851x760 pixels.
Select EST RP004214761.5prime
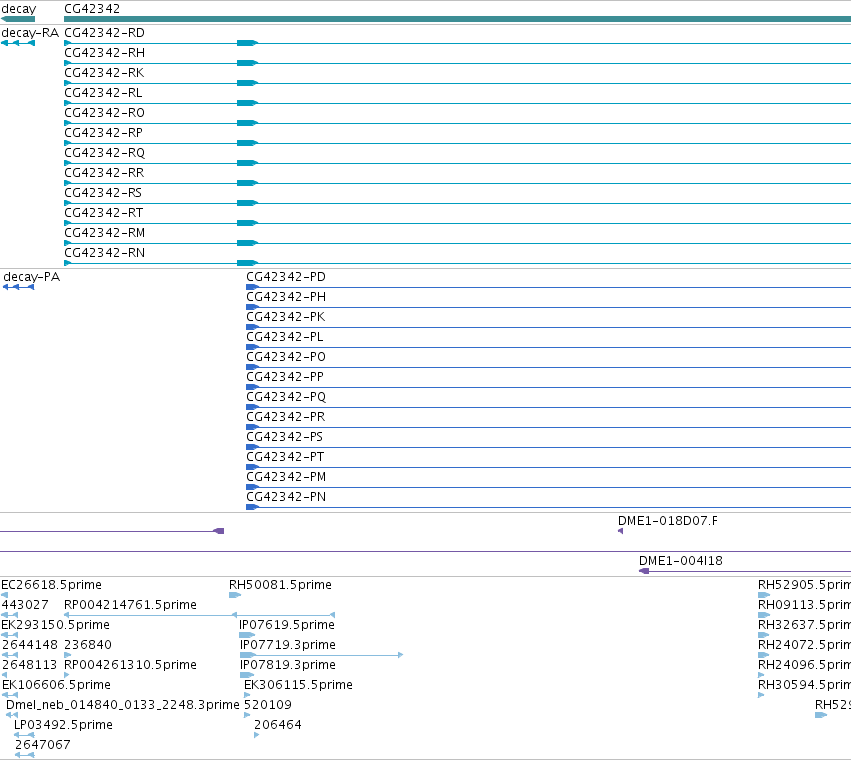pyautogui.click(x=130, y=605)
